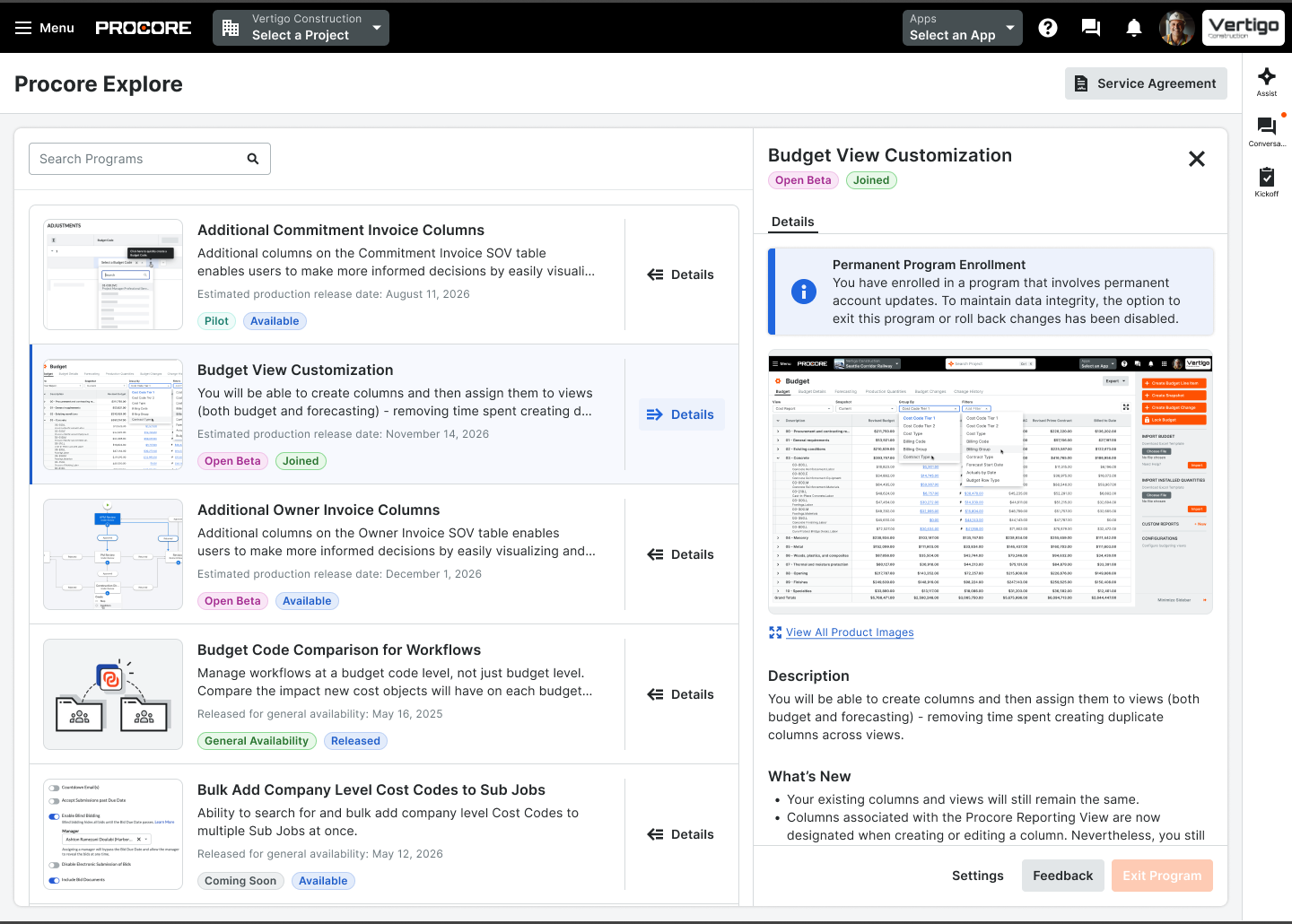Click the Coming Soon tag
The height and width of the screenshot is (924, 1292).
240,881
